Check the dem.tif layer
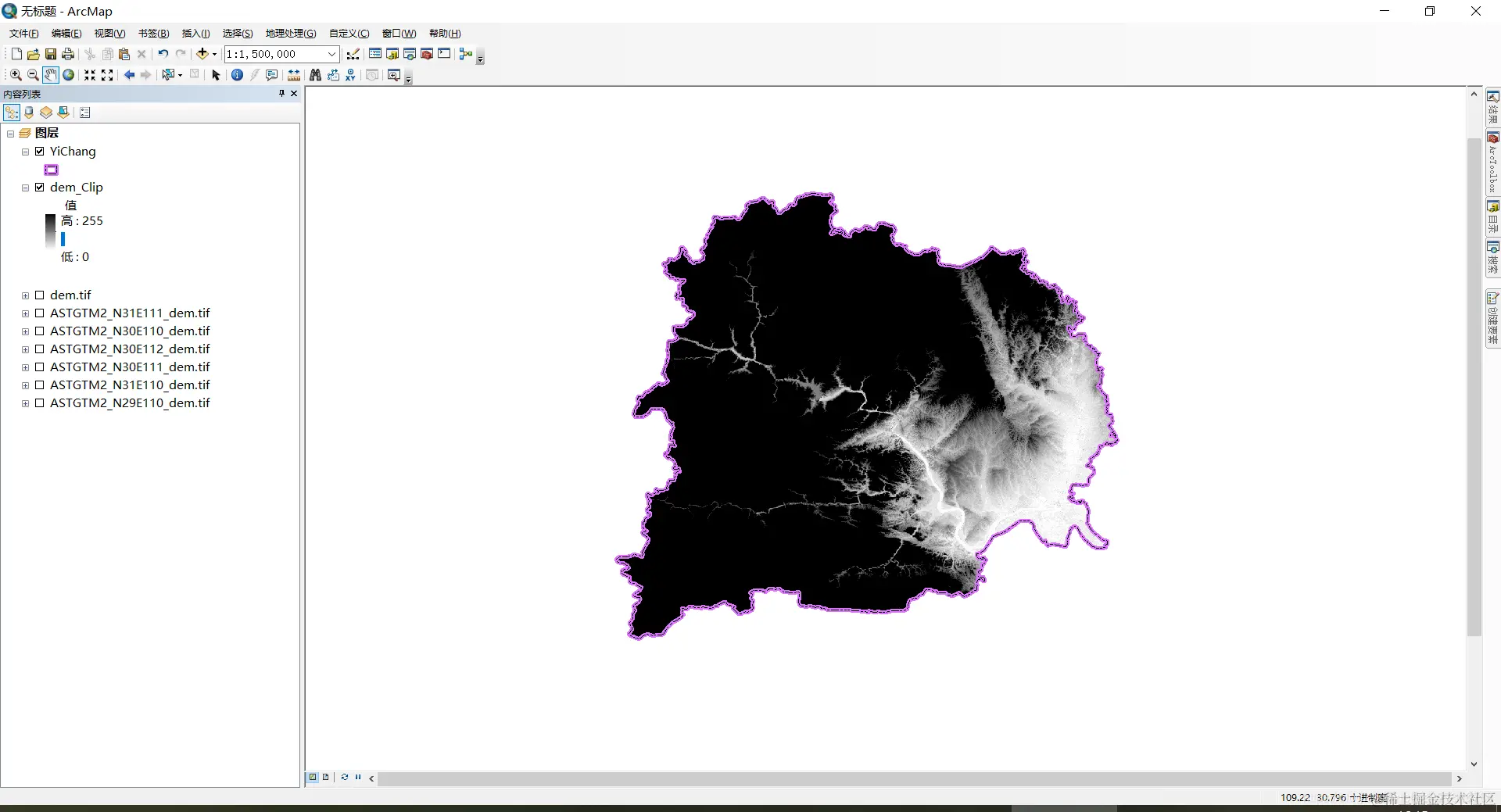 (x=40, y=295)
